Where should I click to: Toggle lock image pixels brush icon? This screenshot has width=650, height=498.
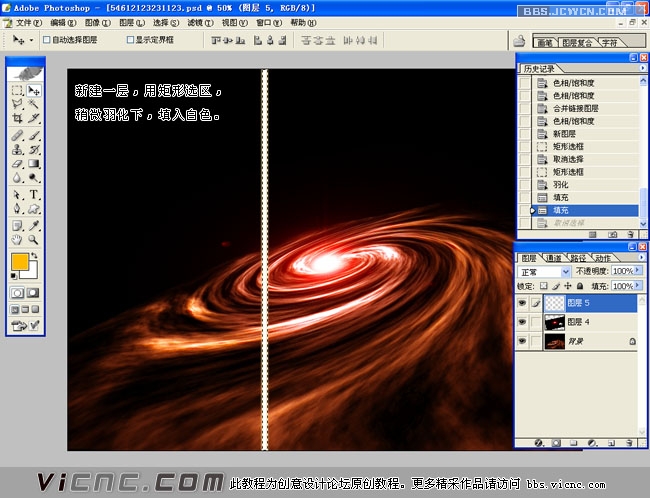[x=556, y=286]
